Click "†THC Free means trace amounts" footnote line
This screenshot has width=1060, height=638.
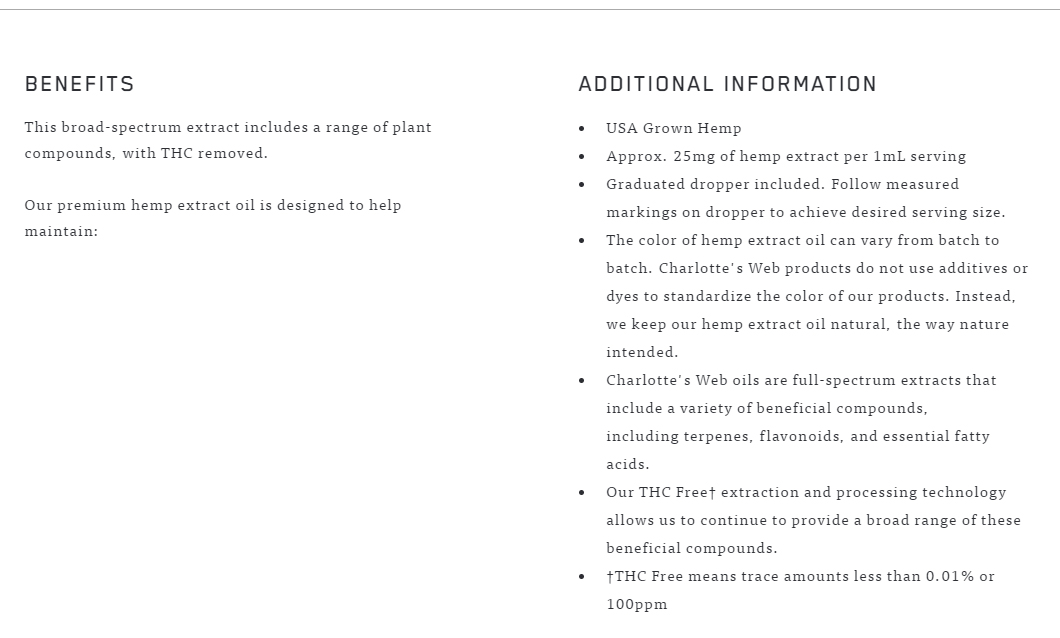800,576
